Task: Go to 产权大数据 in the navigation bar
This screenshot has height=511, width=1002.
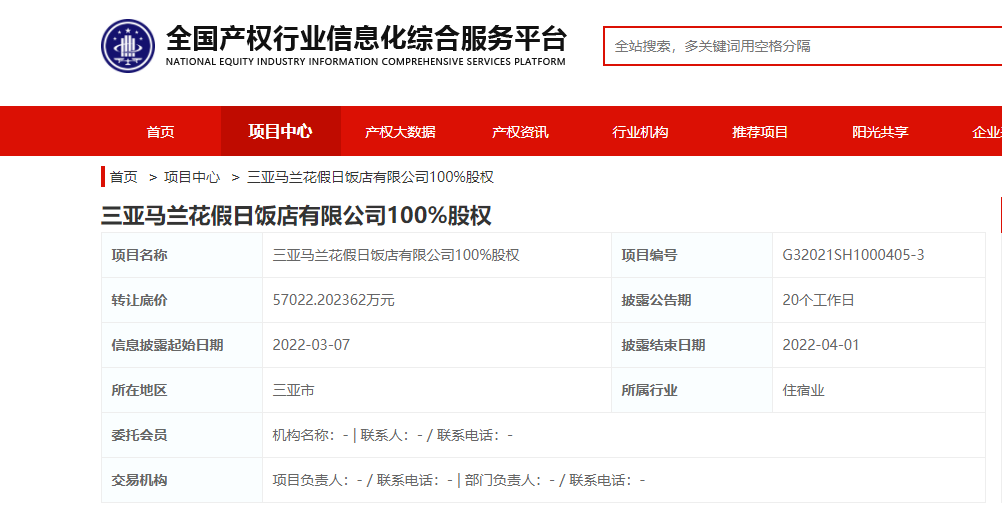Action: 400,132
